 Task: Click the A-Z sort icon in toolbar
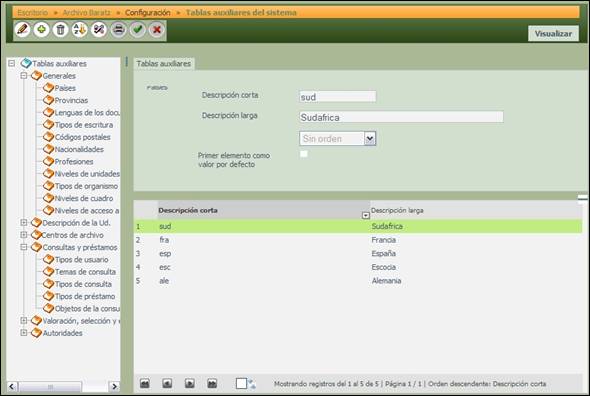tap(79, 29)
